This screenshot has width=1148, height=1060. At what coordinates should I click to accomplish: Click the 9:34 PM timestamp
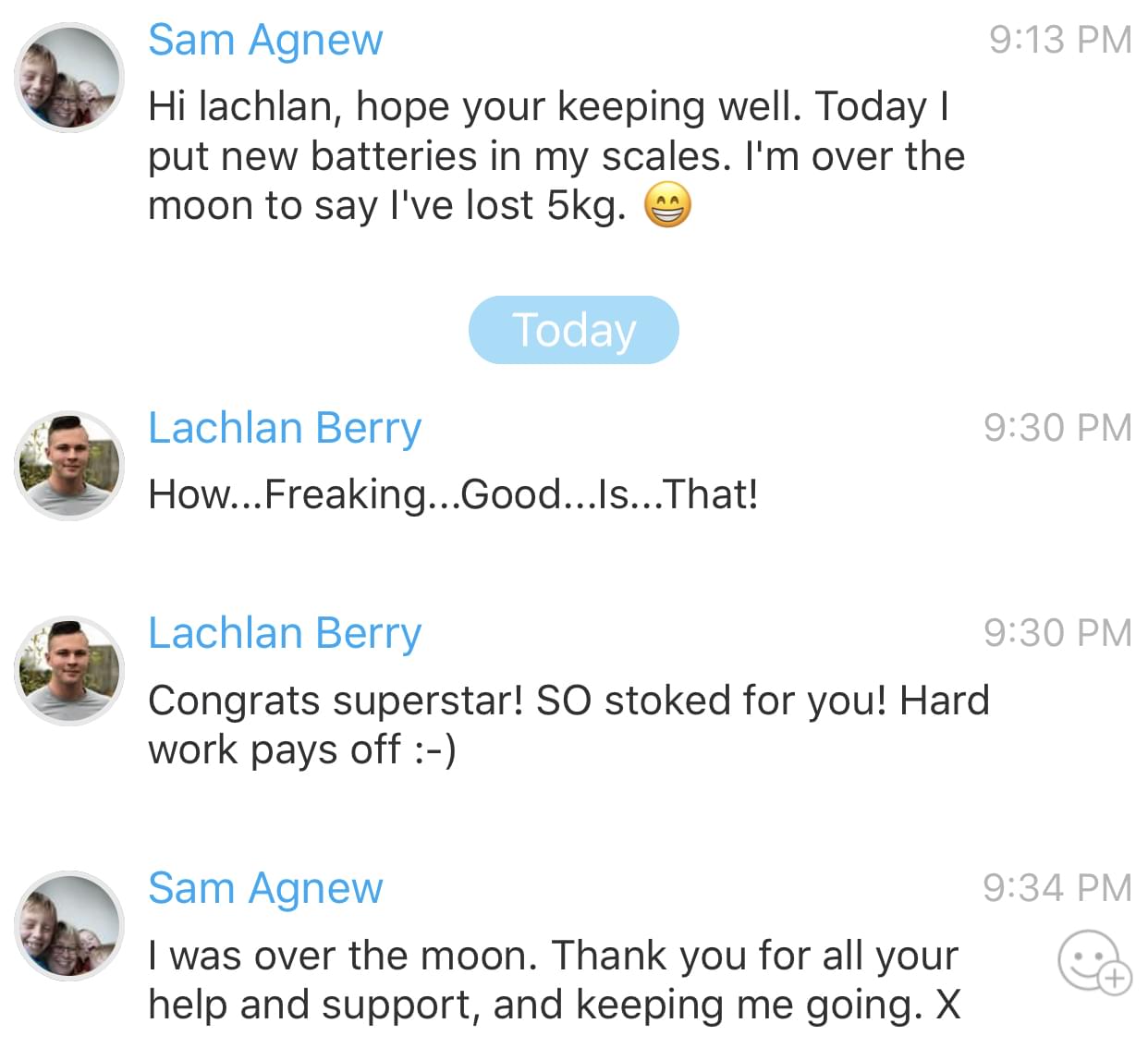1056,888
